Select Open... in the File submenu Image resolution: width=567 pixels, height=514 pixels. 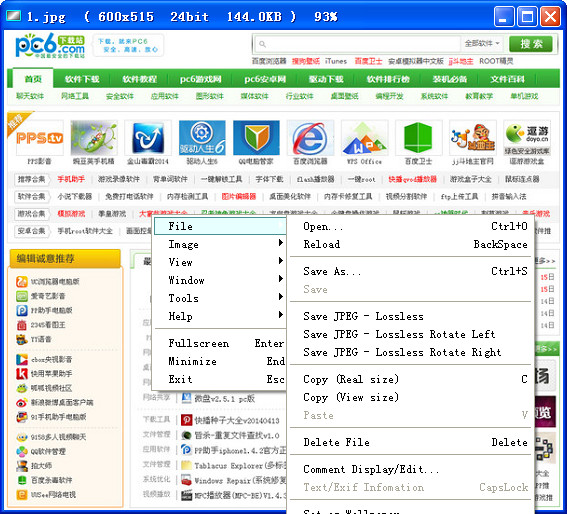(411, 226)
